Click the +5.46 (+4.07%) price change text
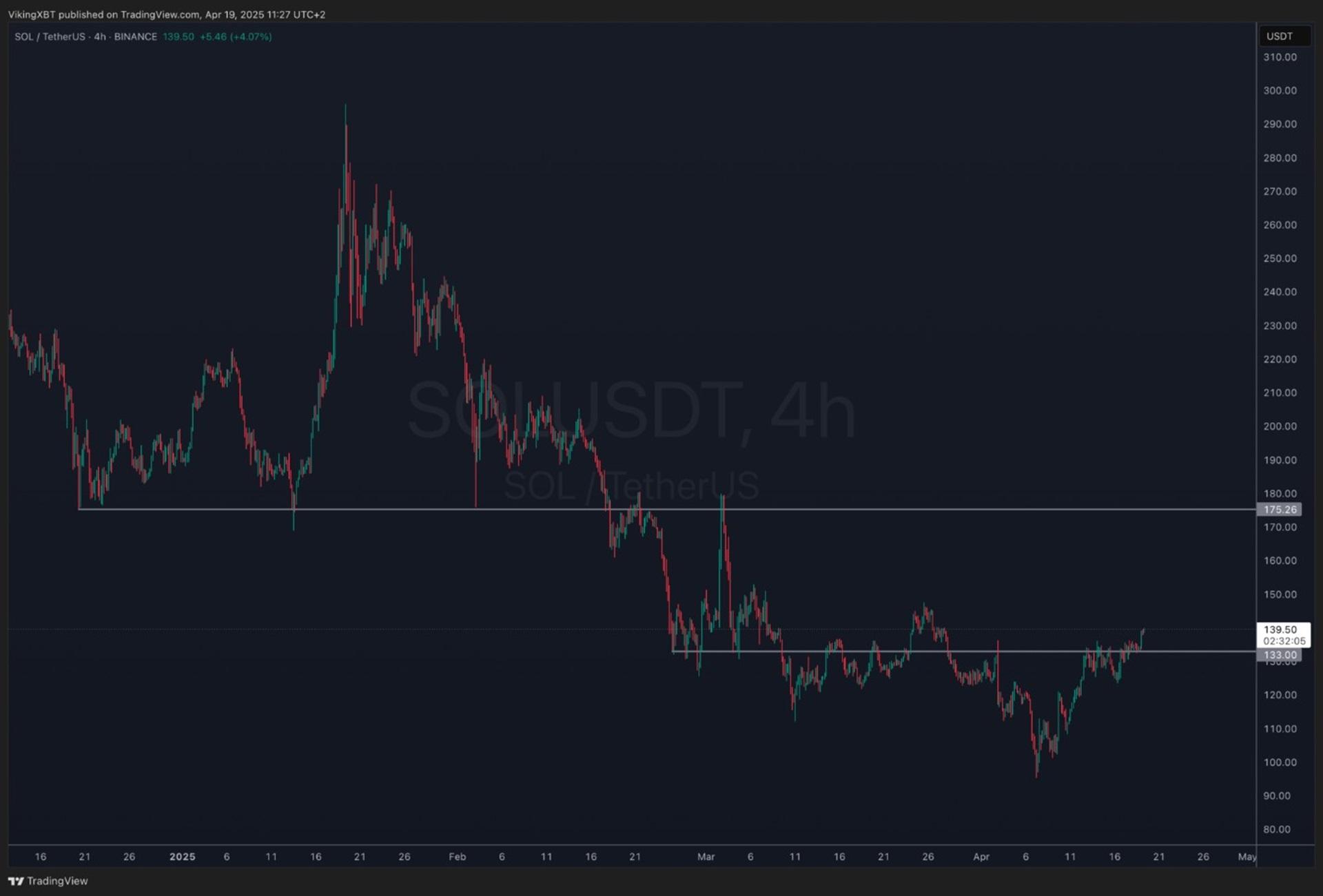Image resolution: width=1323 pixels, height=896 pixels. (236, 37)
